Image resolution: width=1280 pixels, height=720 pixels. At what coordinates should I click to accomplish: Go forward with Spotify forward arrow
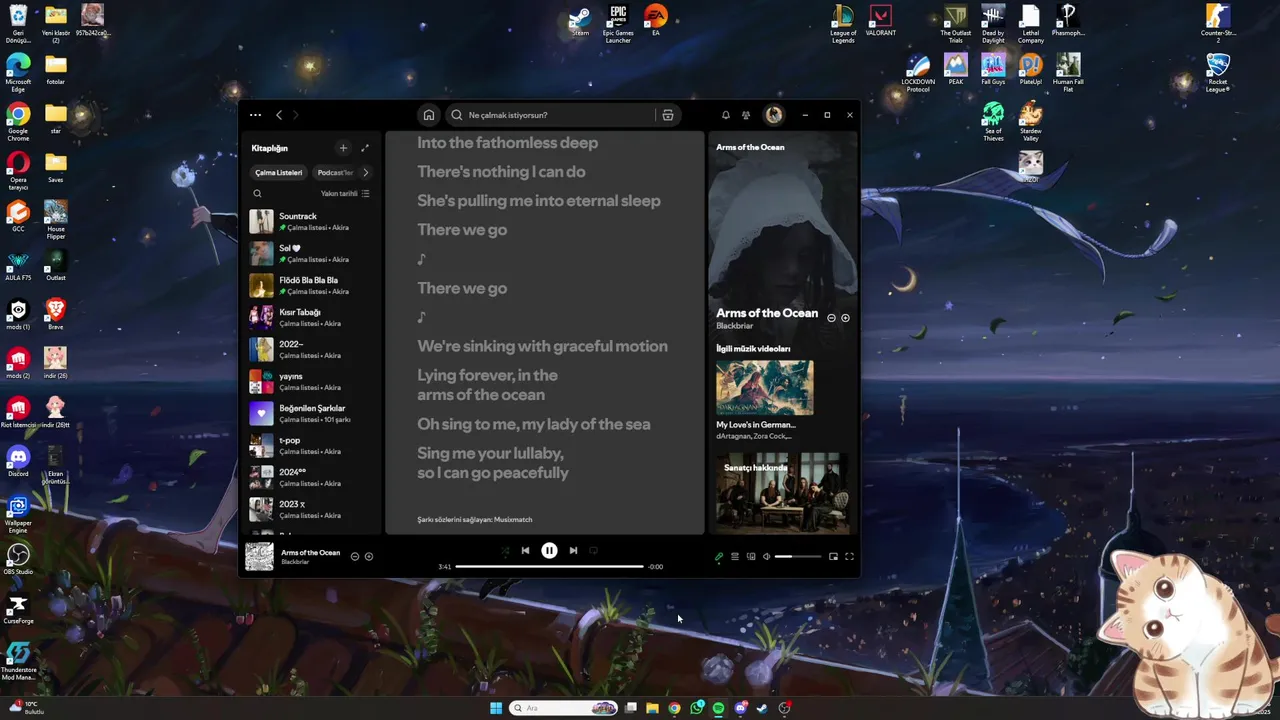tap(295, 115)
